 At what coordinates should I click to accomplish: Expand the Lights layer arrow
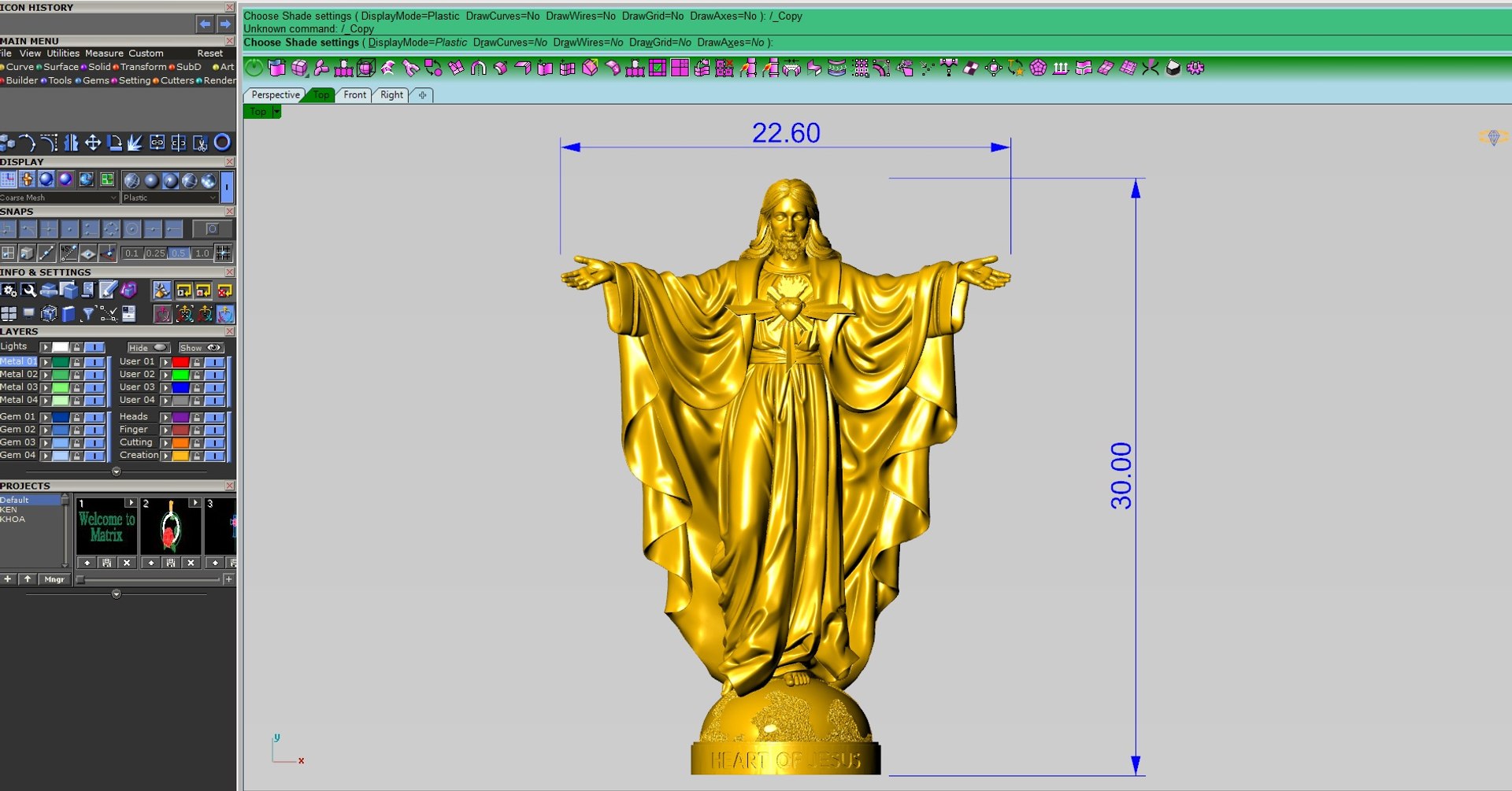46,347
